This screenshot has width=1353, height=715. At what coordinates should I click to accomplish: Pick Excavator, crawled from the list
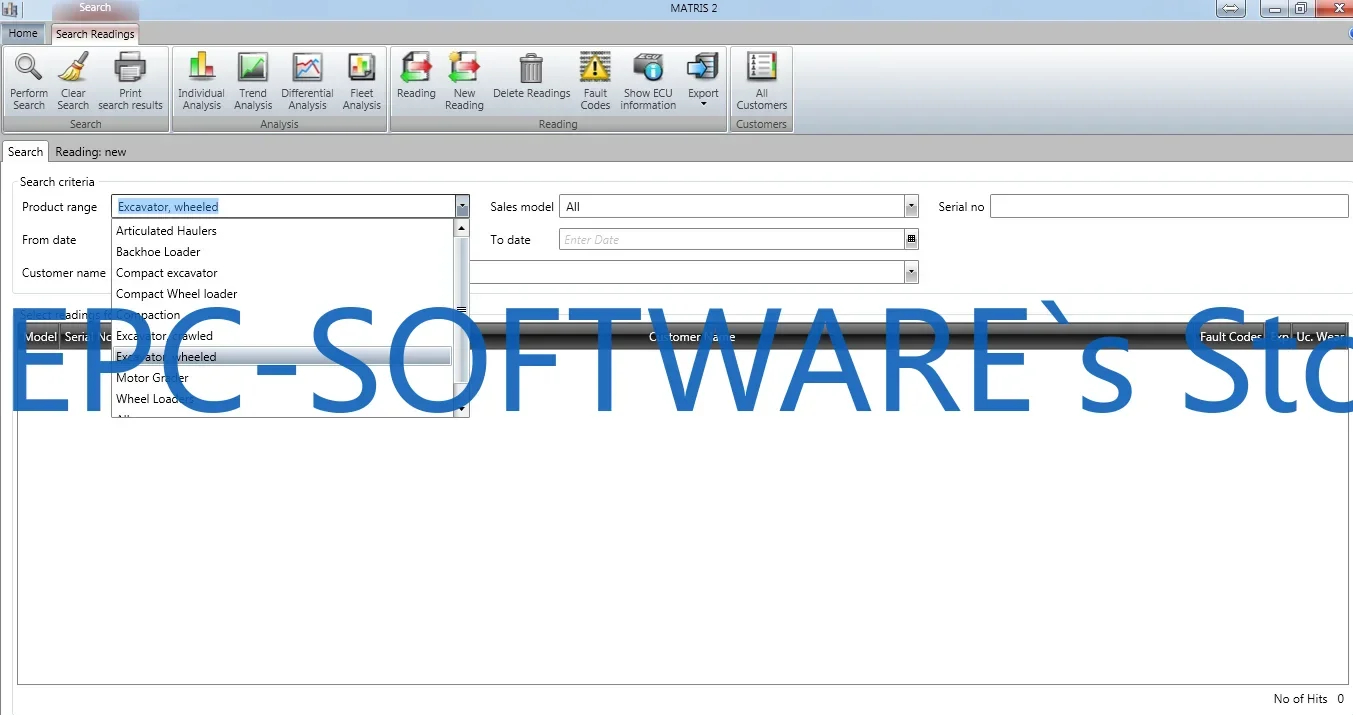point(283,336)
